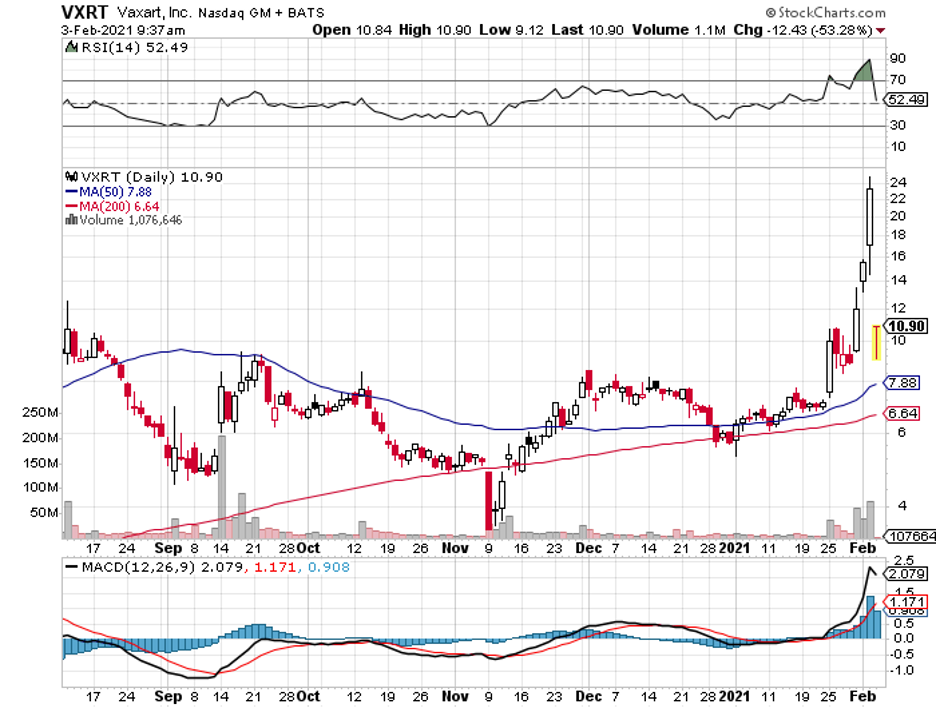This screenshot has height=708, width=936.
Task: Click the 'MACD(12,26,9) 2.079' label
Action: point(162,567)
